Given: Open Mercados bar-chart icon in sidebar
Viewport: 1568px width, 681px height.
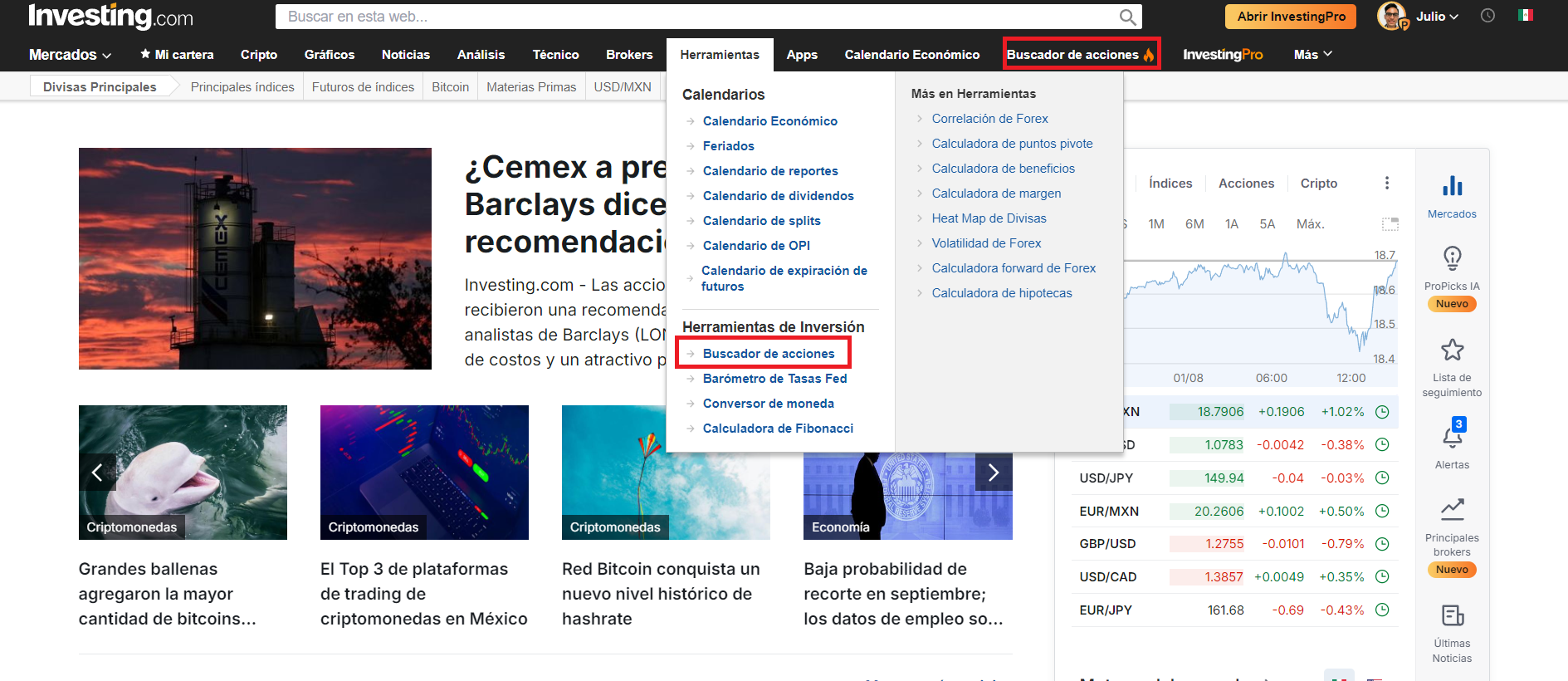Looking at the screenshot, I should pos(1452,185).
